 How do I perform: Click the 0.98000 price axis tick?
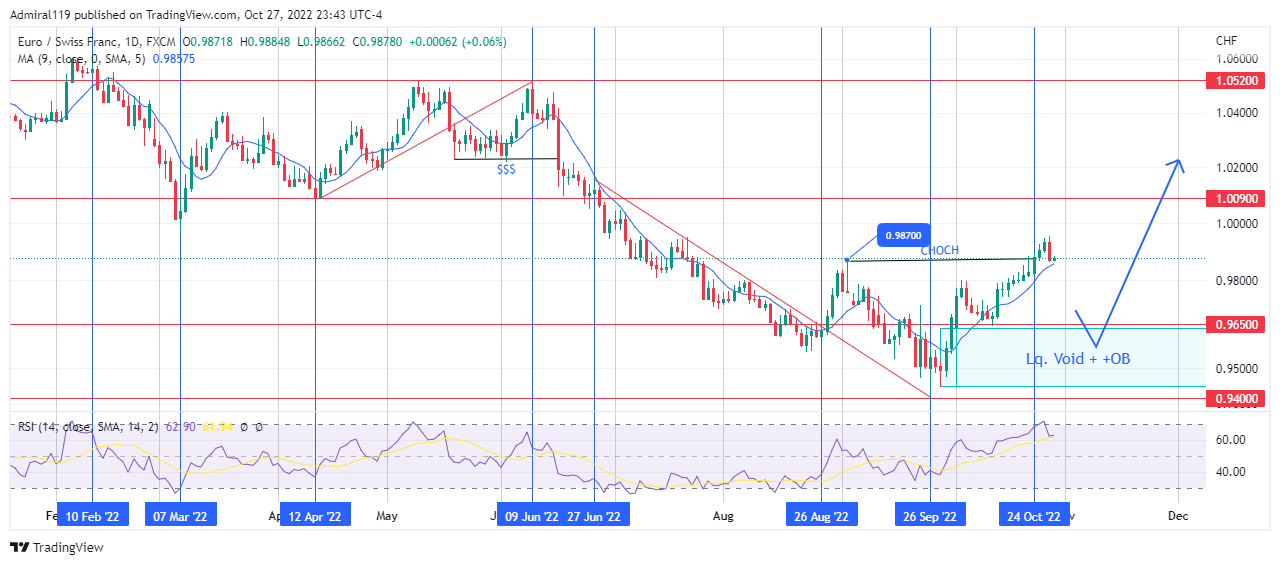[1236, 281]
